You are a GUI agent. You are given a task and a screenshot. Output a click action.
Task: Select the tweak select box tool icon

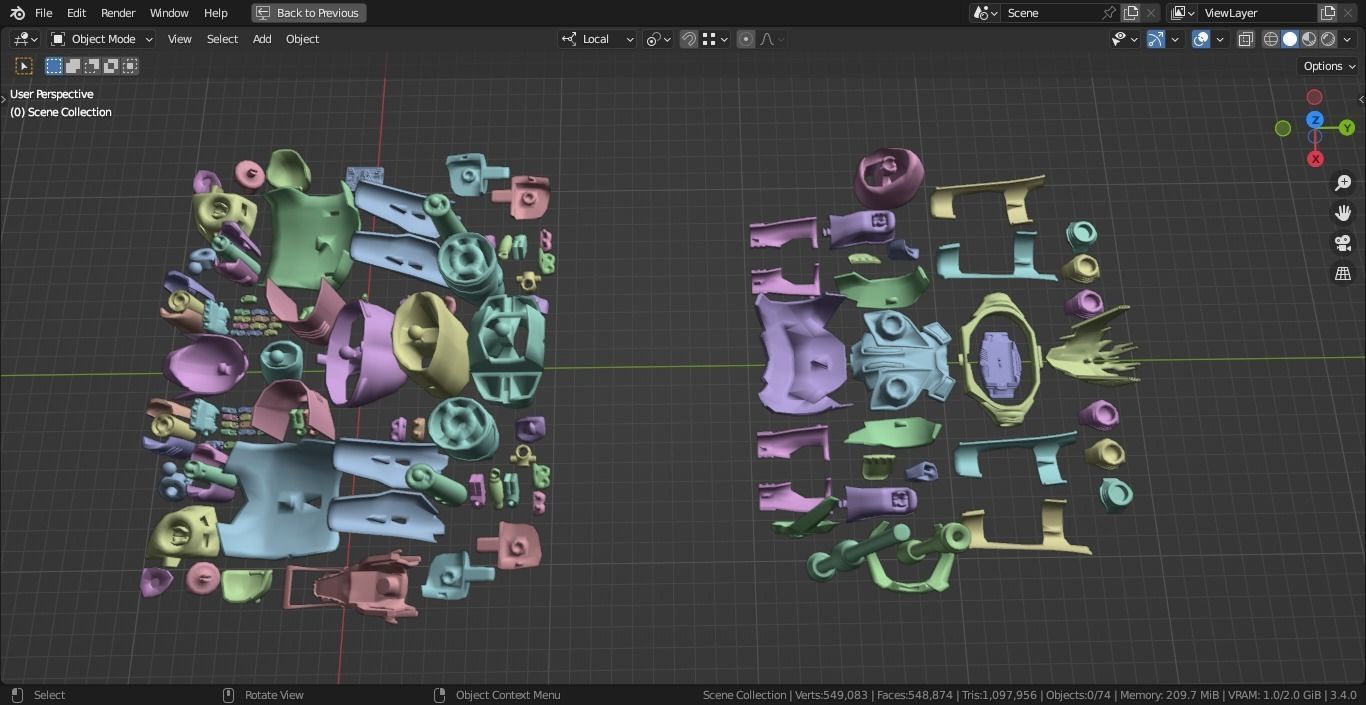[24, 66]
